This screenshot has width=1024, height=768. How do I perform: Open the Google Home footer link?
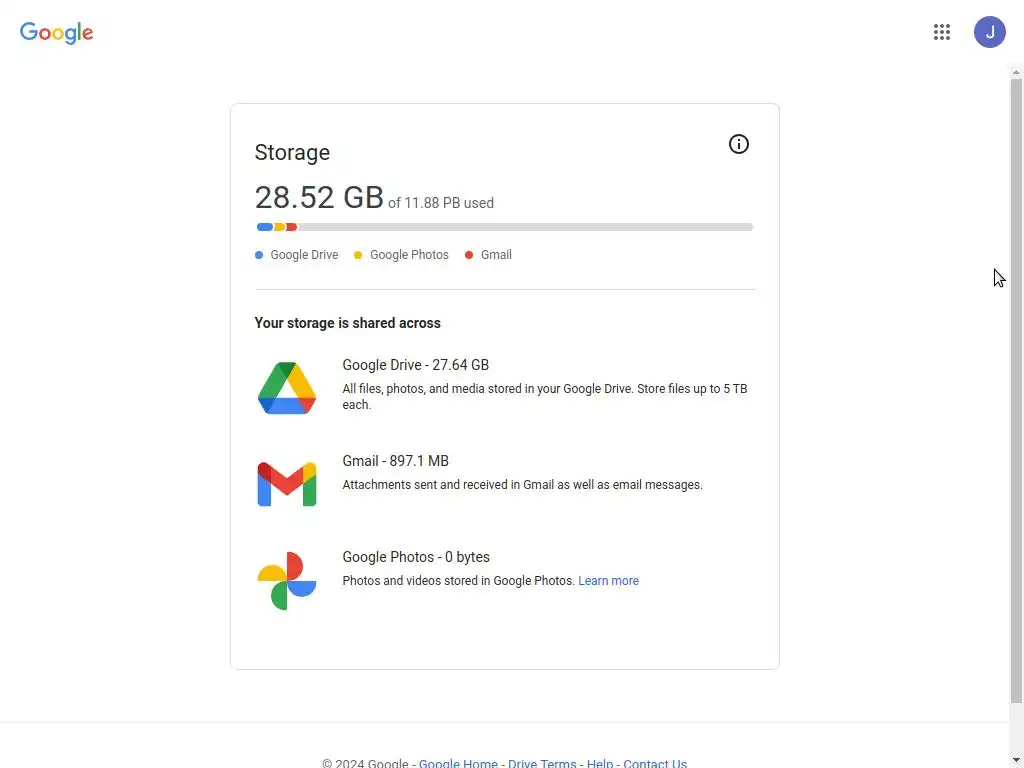click(458, 763)
